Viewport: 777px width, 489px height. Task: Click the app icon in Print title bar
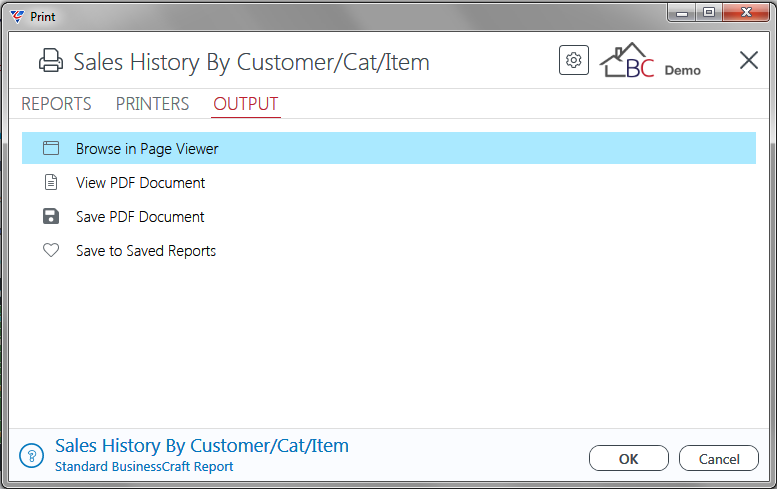click(17, 16)
